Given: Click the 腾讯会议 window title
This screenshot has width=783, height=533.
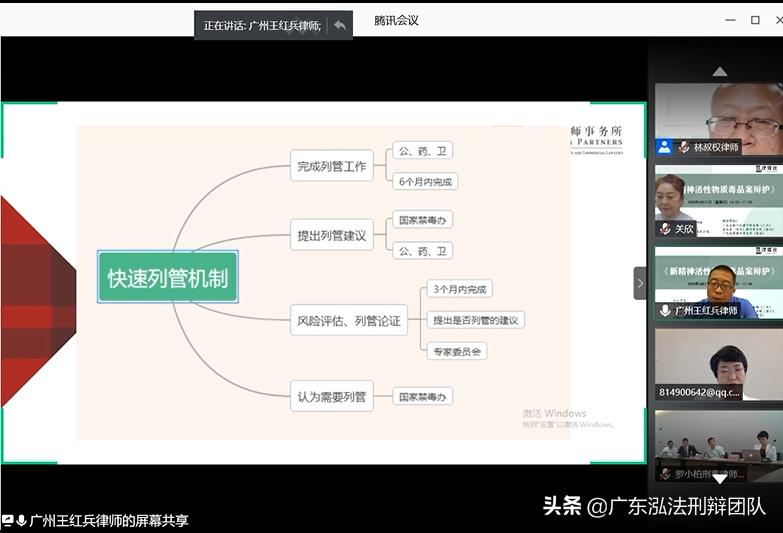Looking at the screenshot, I should click(x=396, y=20).
